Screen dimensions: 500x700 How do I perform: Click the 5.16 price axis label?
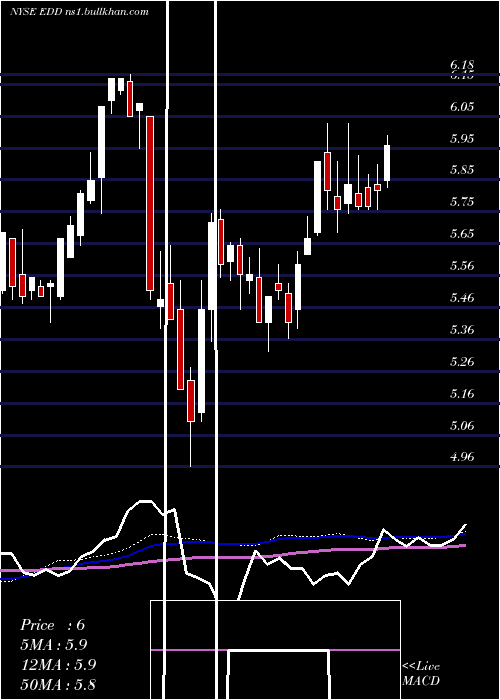tap(462, 394)
